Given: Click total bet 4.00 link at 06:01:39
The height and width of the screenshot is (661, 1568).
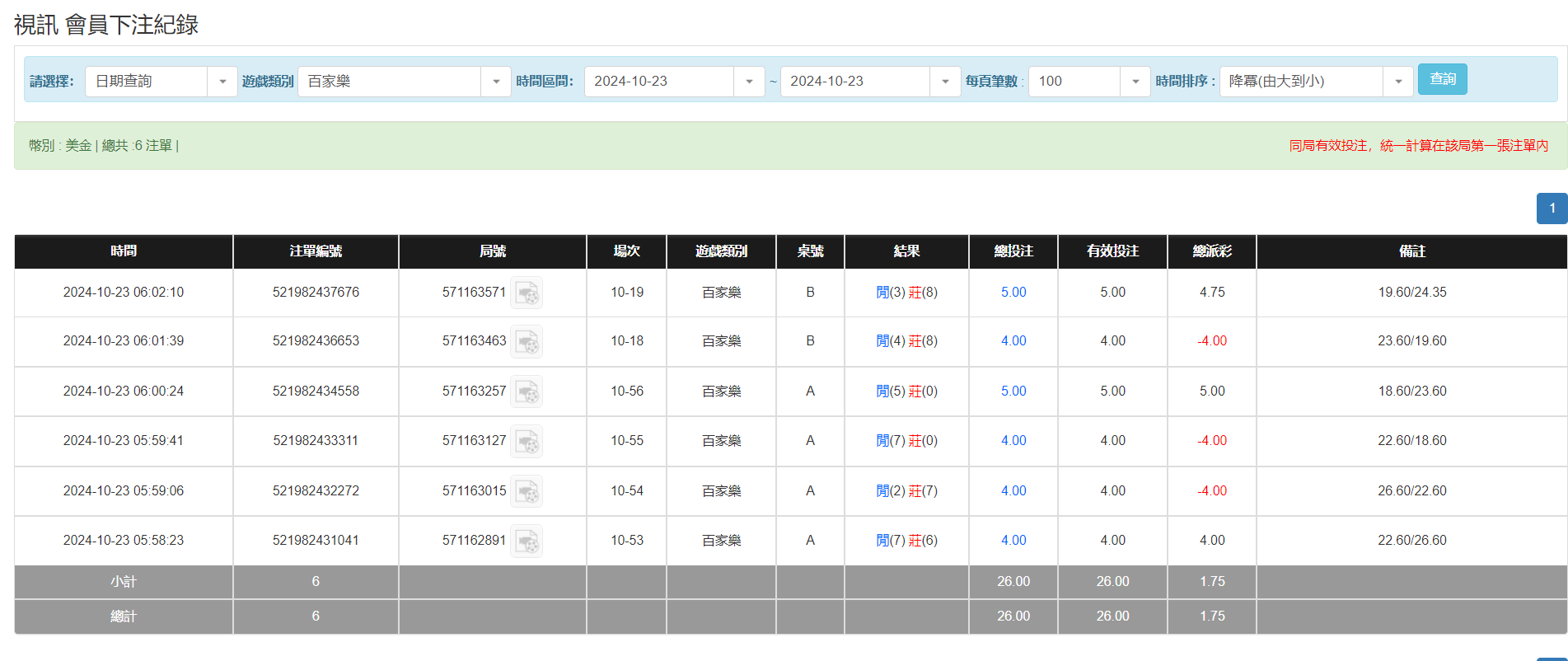Looking at the screenshot, I should [1013, 341].
